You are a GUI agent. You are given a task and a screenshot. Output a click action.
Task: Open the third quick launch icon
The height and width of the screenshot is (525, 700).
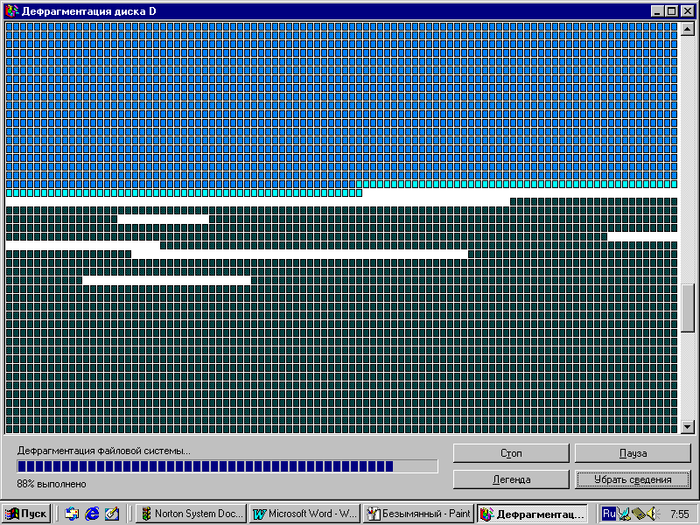tap(112, 513)
